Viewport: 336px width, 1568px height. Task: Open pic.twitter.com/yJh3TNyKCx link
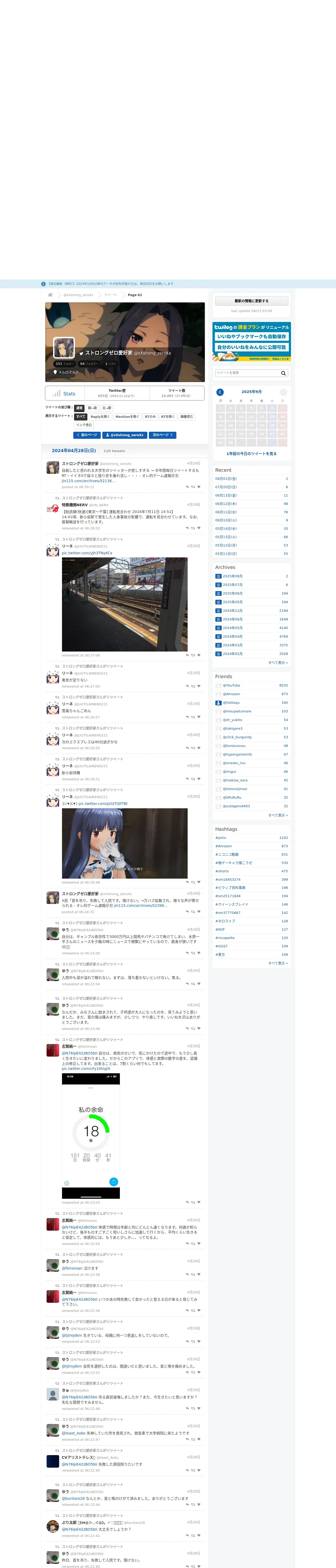(87, 553)
